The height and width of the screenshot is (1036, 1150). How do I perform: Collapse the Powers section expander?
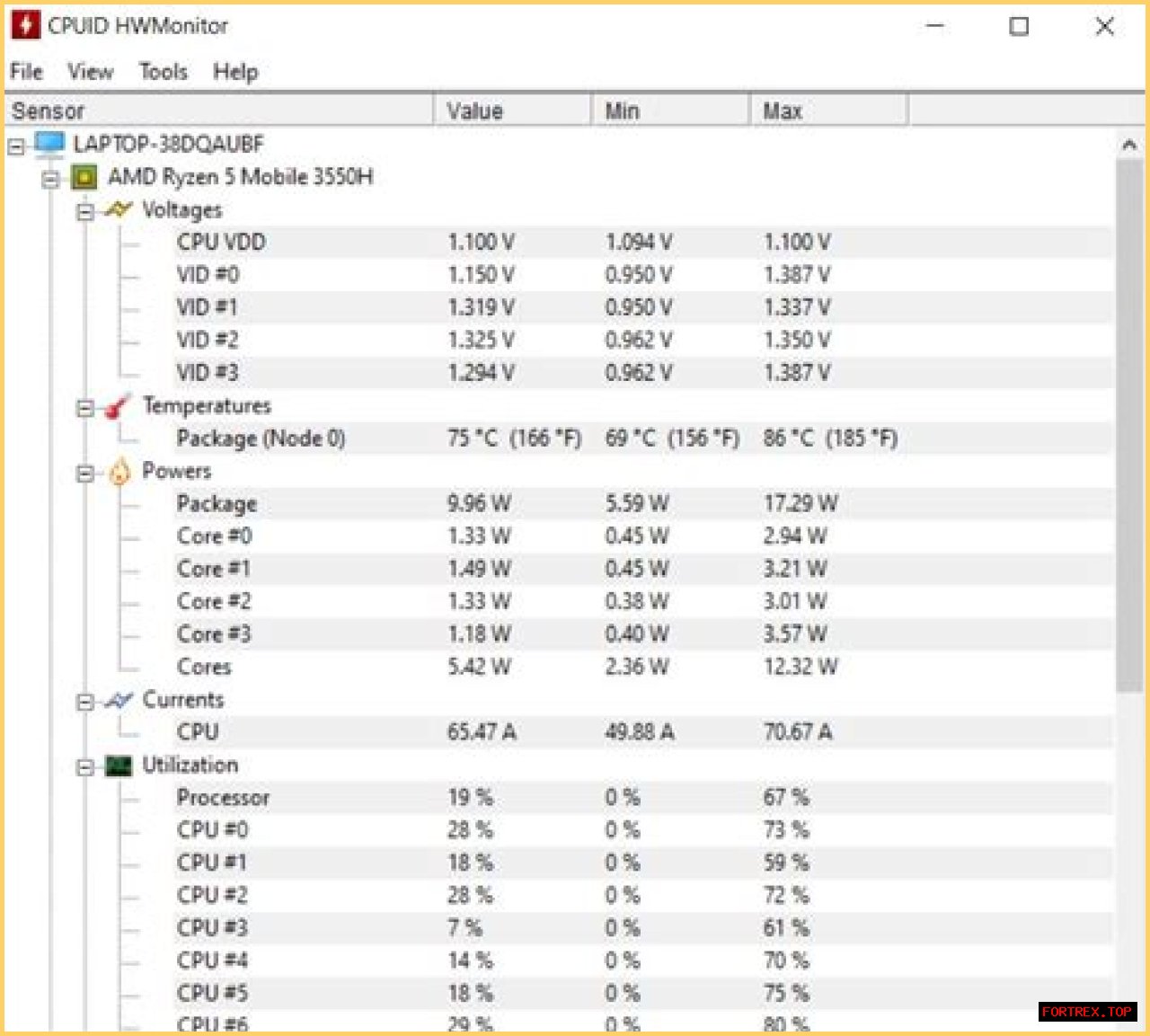[85, 474]
